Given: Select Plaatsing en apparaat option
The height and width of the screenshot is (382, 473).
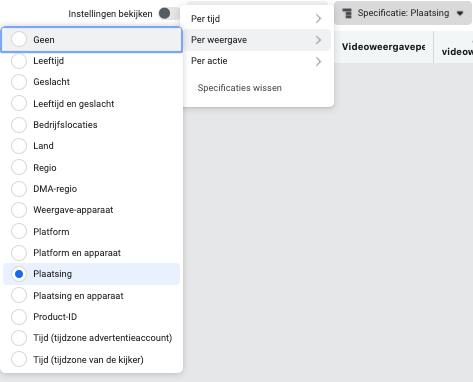Looking at the screenshot, I should tap(19, 295).
